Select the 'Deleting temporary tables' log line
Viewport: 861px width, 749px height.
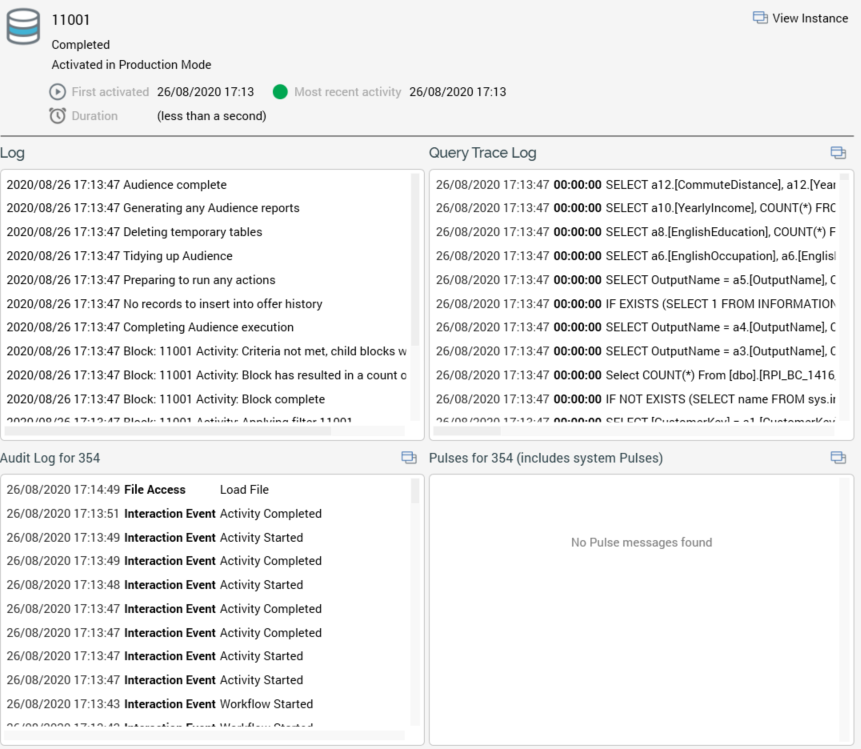(134, 232)
